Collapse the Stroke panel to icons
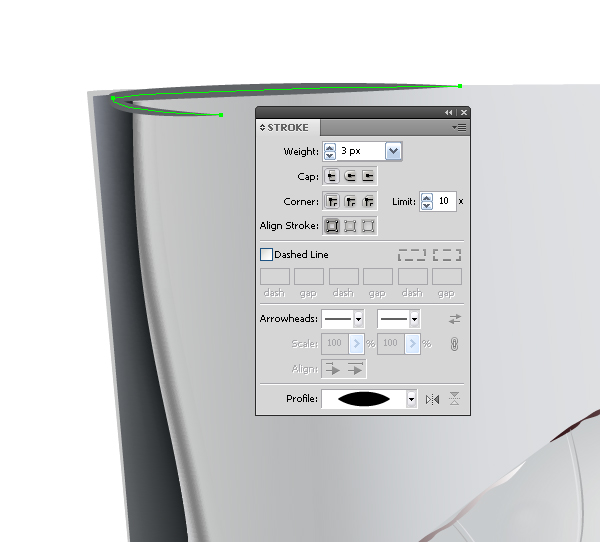 pyautogui.click(x=448, y=113)
